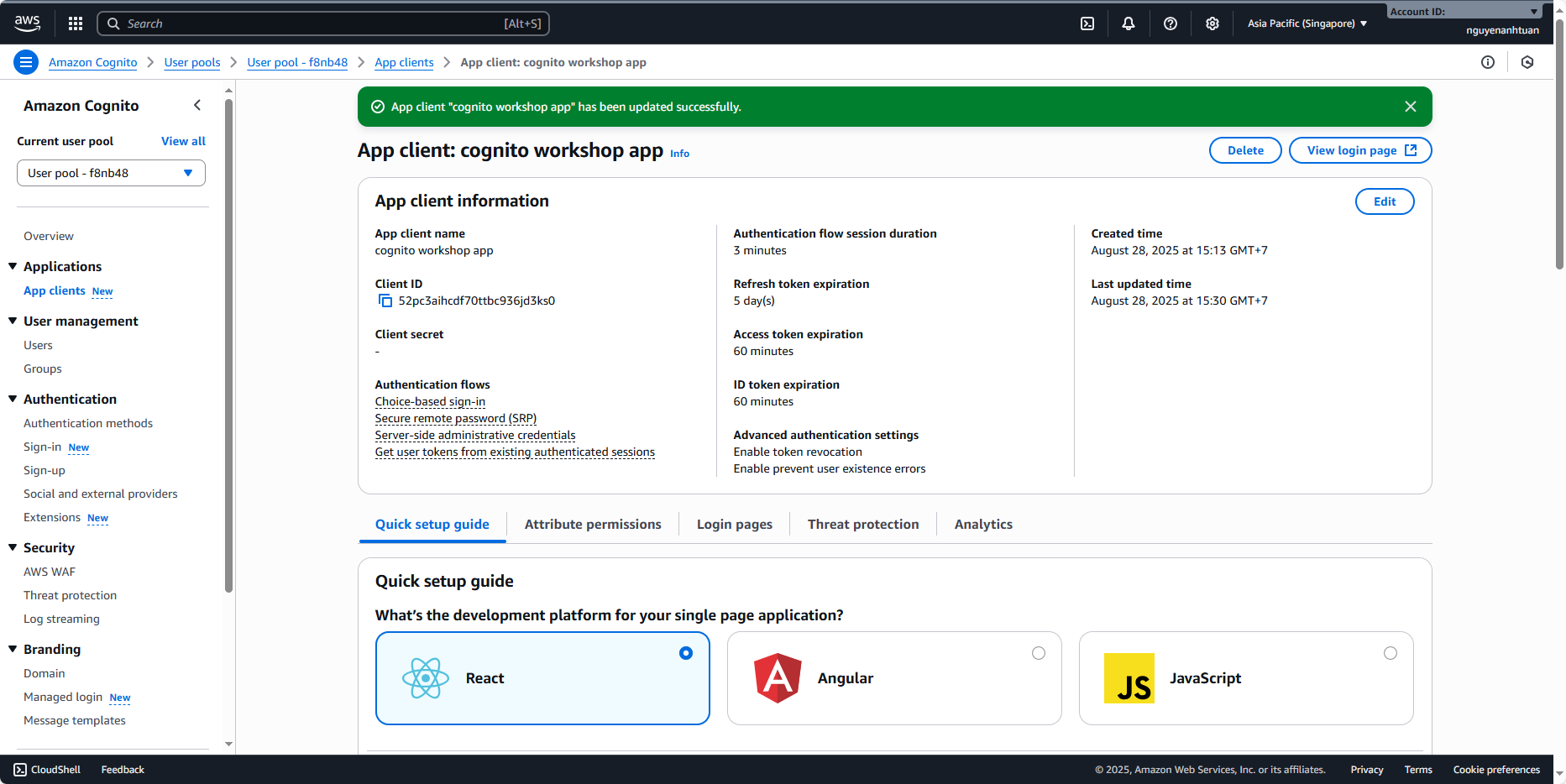The image size is (1566, 784).
Task: Copy the Client ID to clipboard
Action: coord(385,301)
